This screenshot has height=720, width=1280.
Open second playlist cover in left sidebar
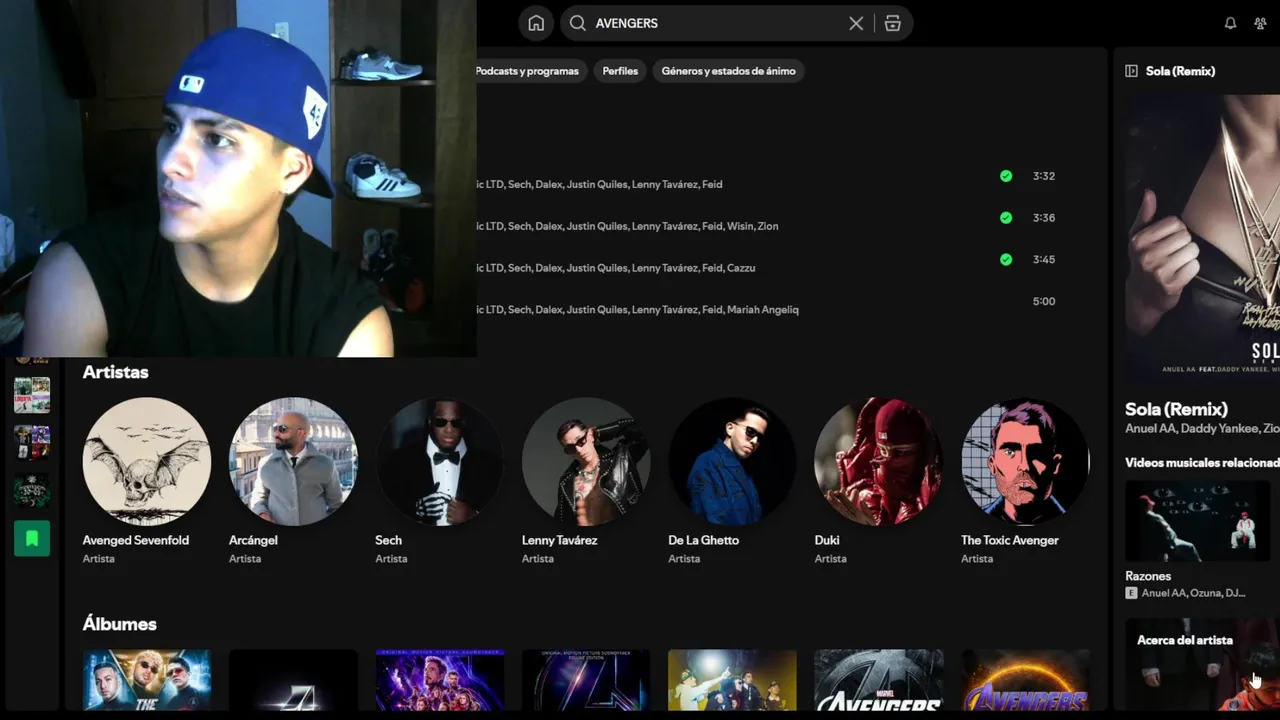(32, 443)
